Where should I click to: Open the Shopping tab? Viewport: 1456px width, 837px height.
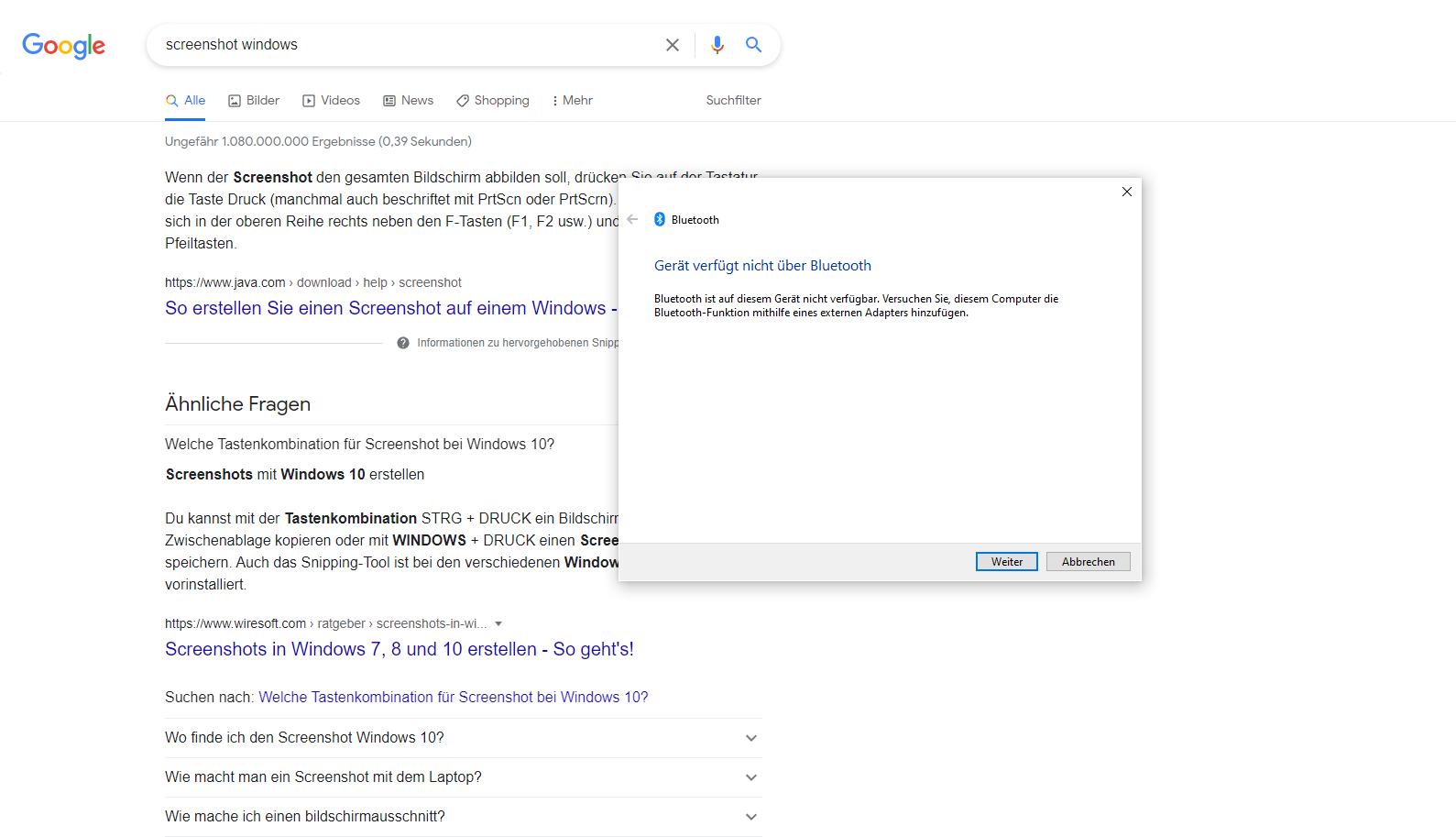[492, 101]
